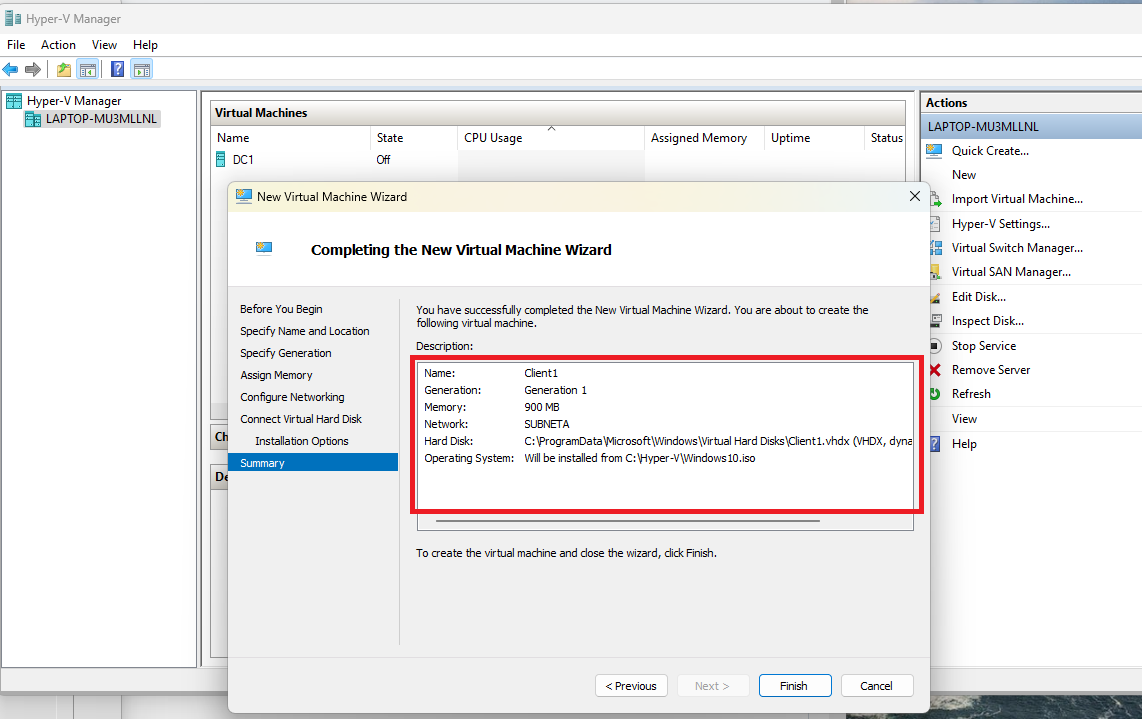Screen dimensions: 1142x719
Task: Sort by State column header
Action: (x=414, y=138)
